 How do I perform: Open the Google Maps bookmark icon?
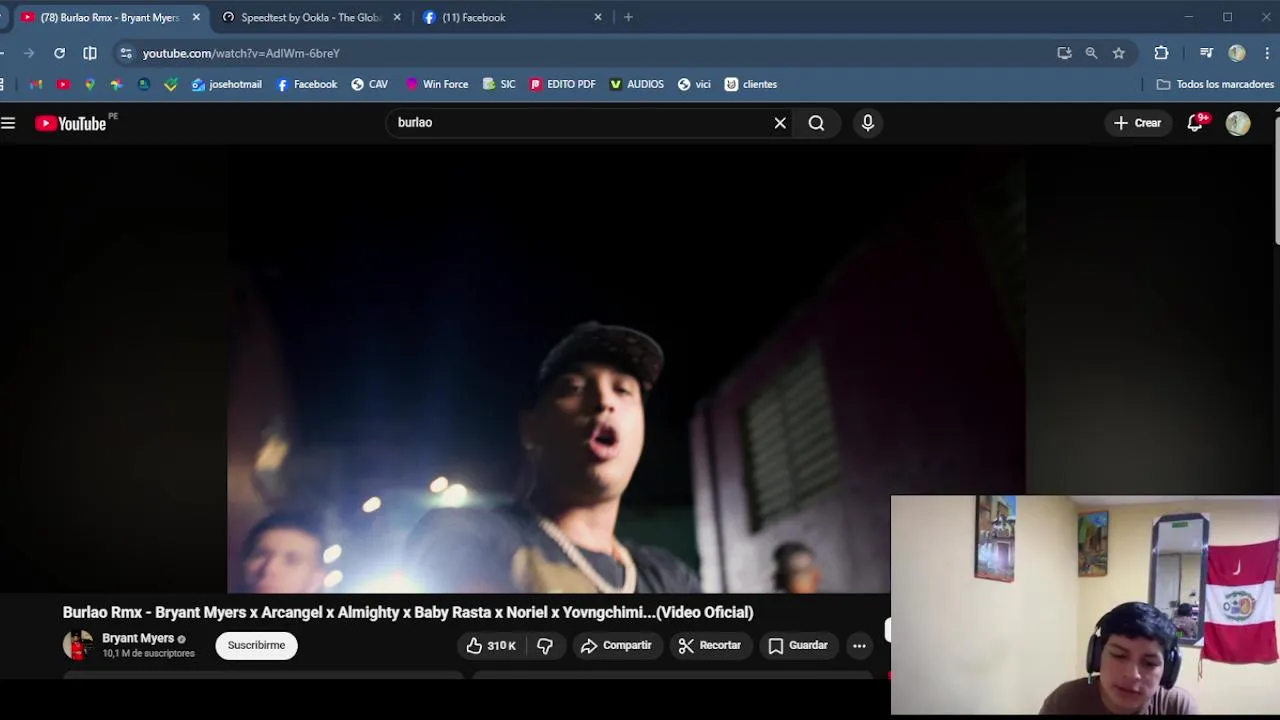coord(90,84)
